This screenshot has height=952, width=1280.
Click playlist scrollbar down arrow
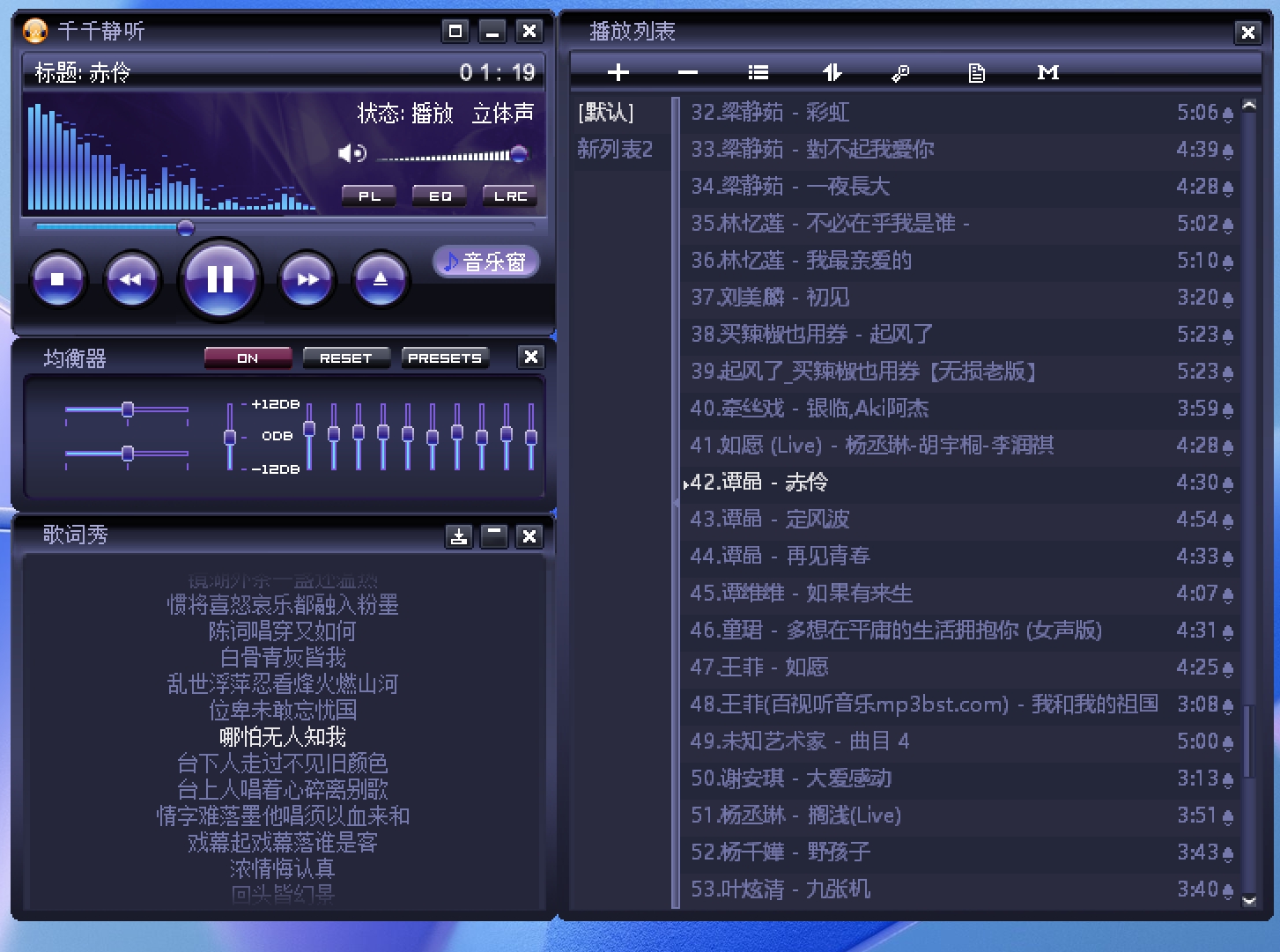pos(1249,901)
